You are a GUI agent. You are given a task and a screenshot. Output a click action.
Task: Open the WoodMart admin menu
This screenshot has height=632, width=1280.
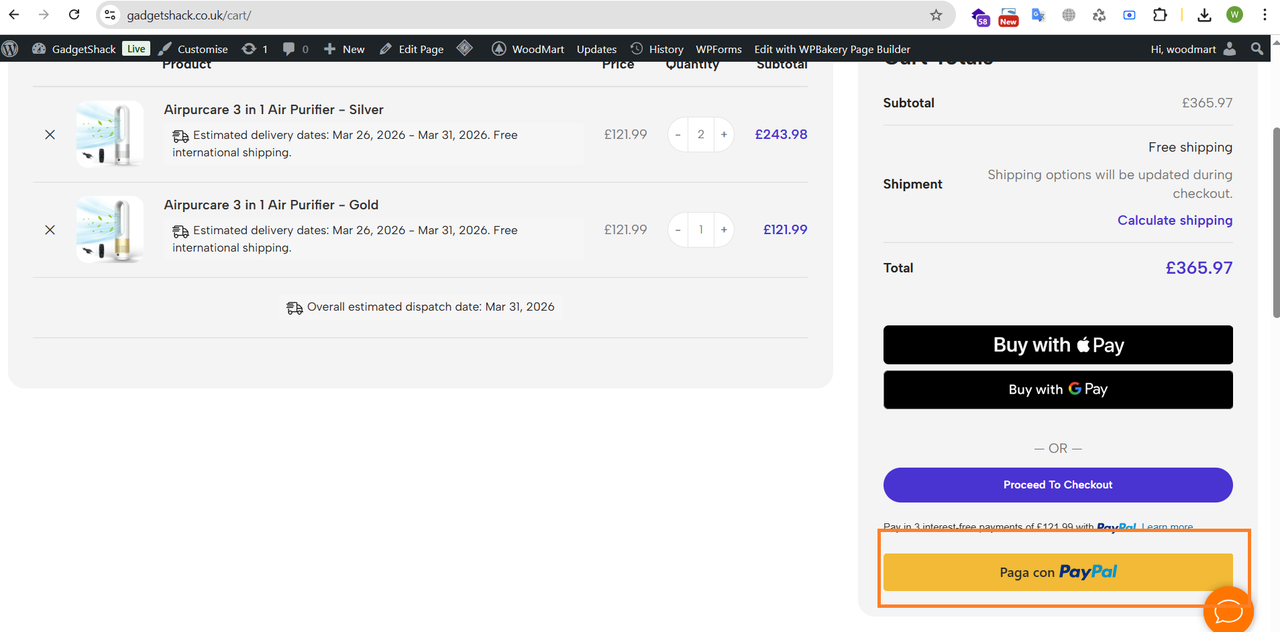tap(528, 48)
